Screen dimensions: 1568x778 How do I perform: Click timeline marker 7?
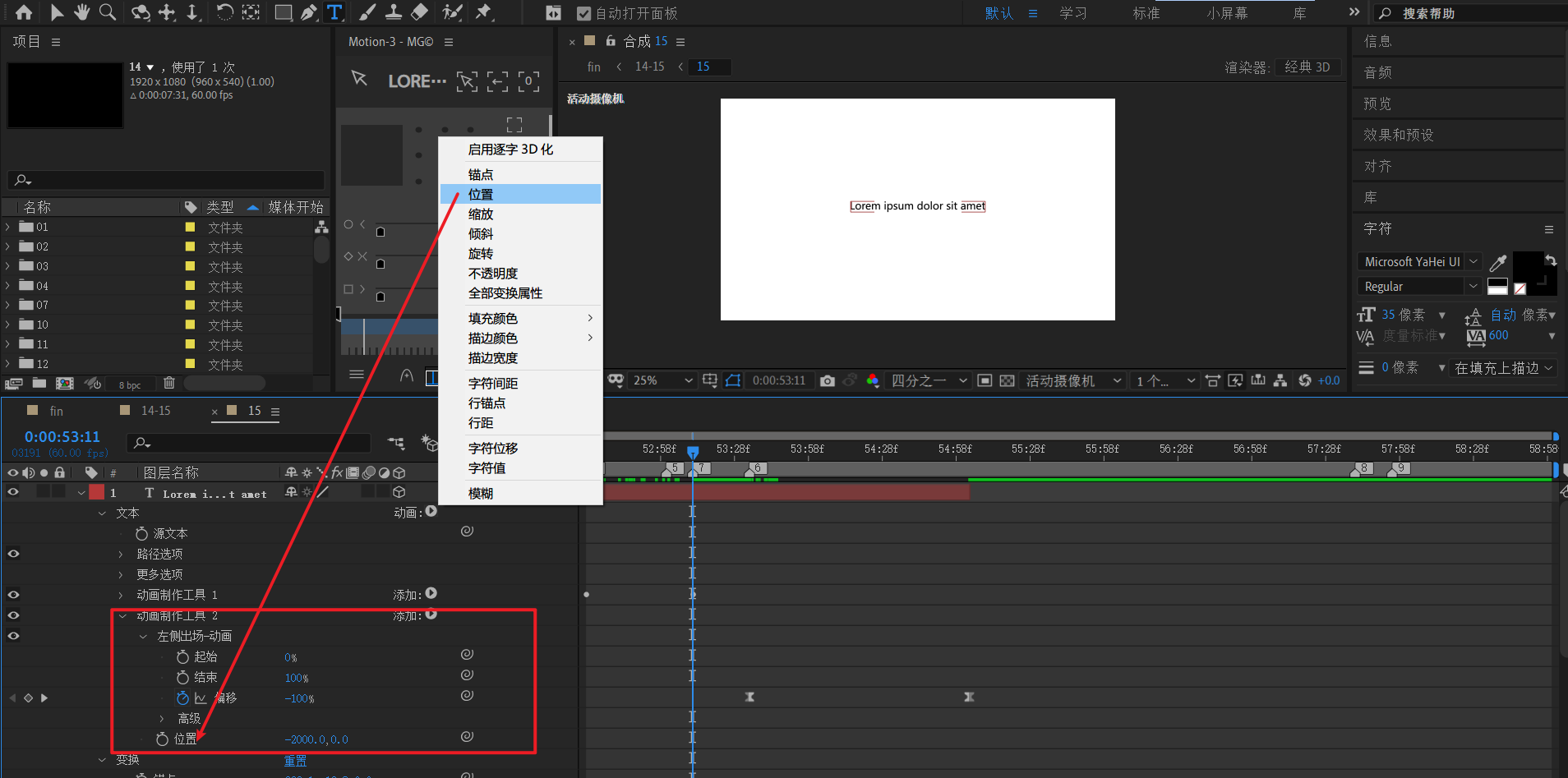700,468
